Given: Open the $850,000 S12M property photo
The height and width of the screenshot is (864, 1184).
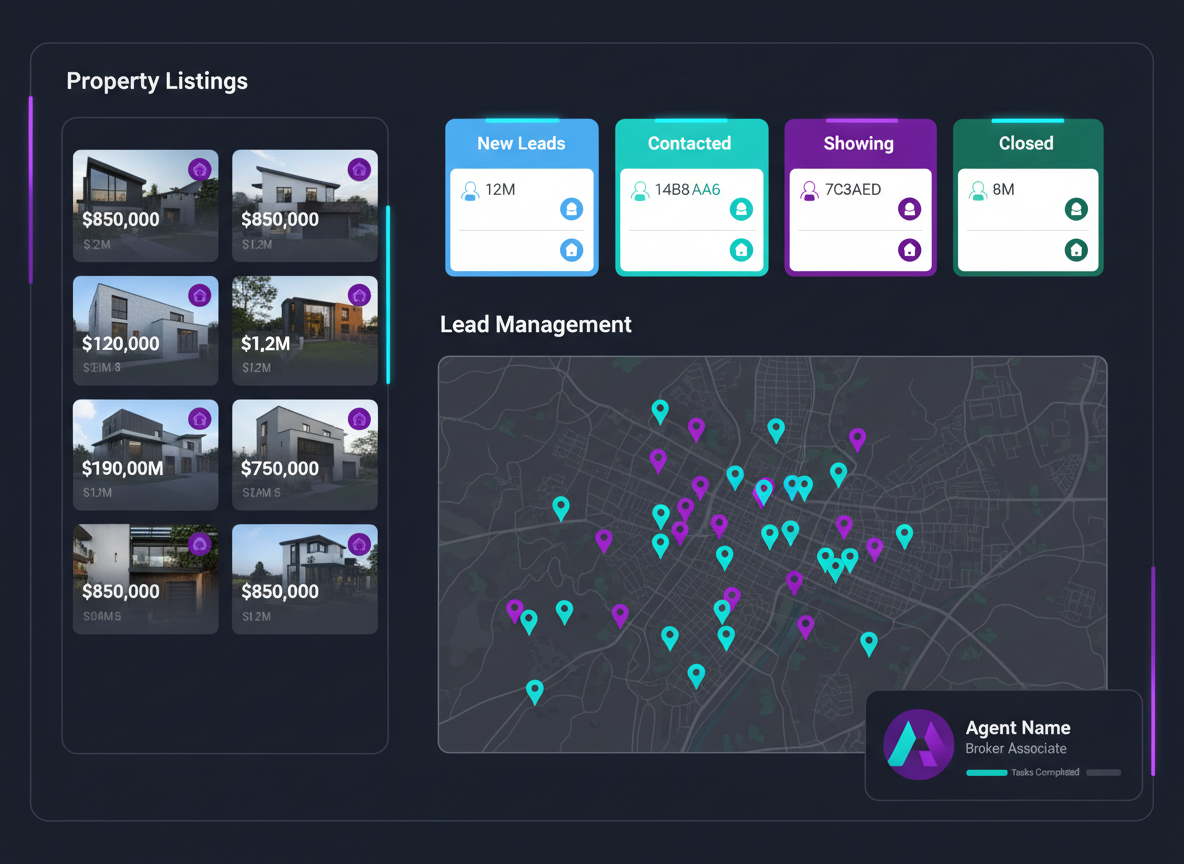Looking at the screenshot, I should coord(305,579).
